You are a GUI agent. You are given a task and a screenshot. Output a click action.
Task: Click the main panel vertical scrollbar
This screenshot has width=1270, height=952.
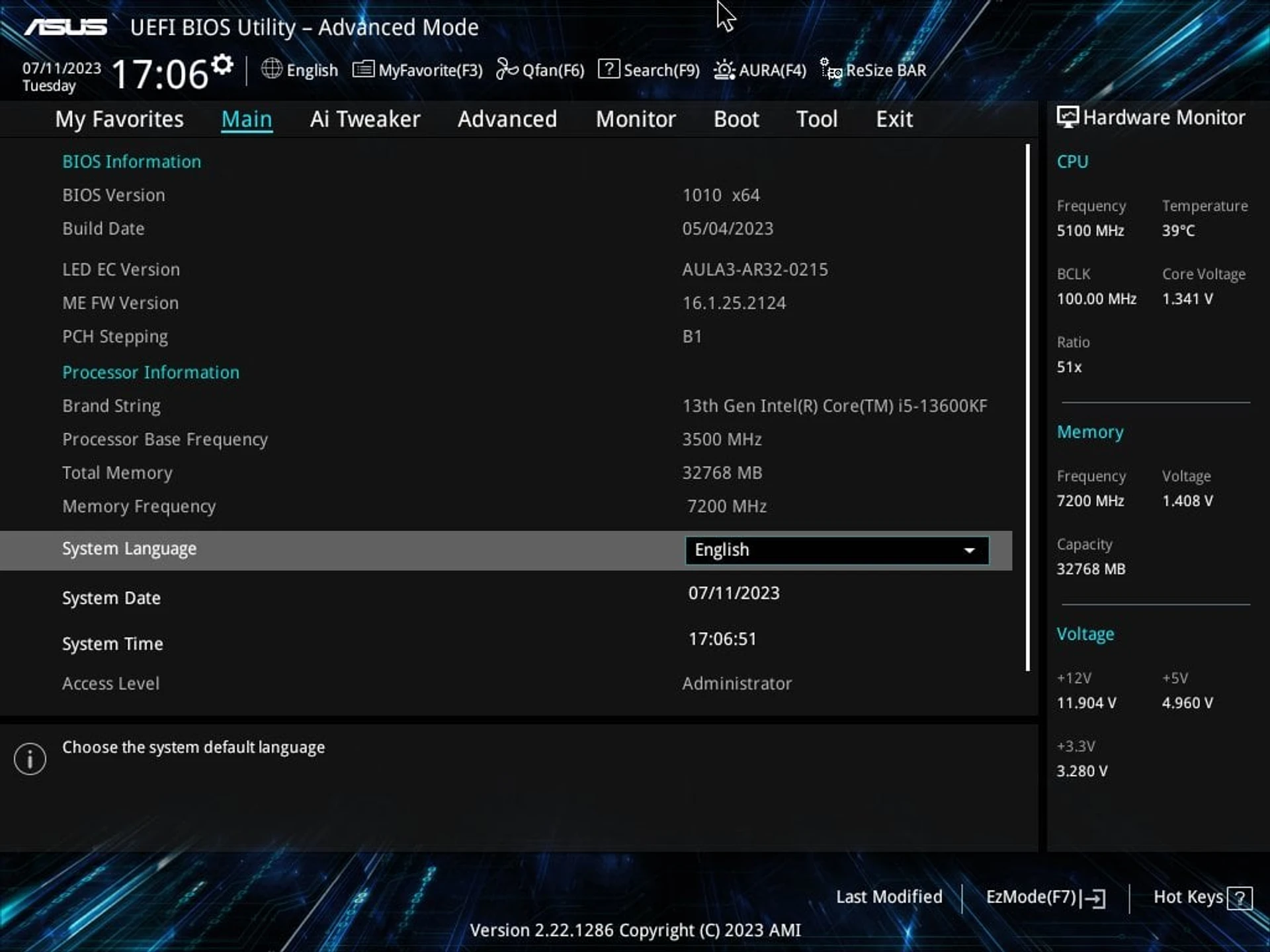[x=1028, y=407]
